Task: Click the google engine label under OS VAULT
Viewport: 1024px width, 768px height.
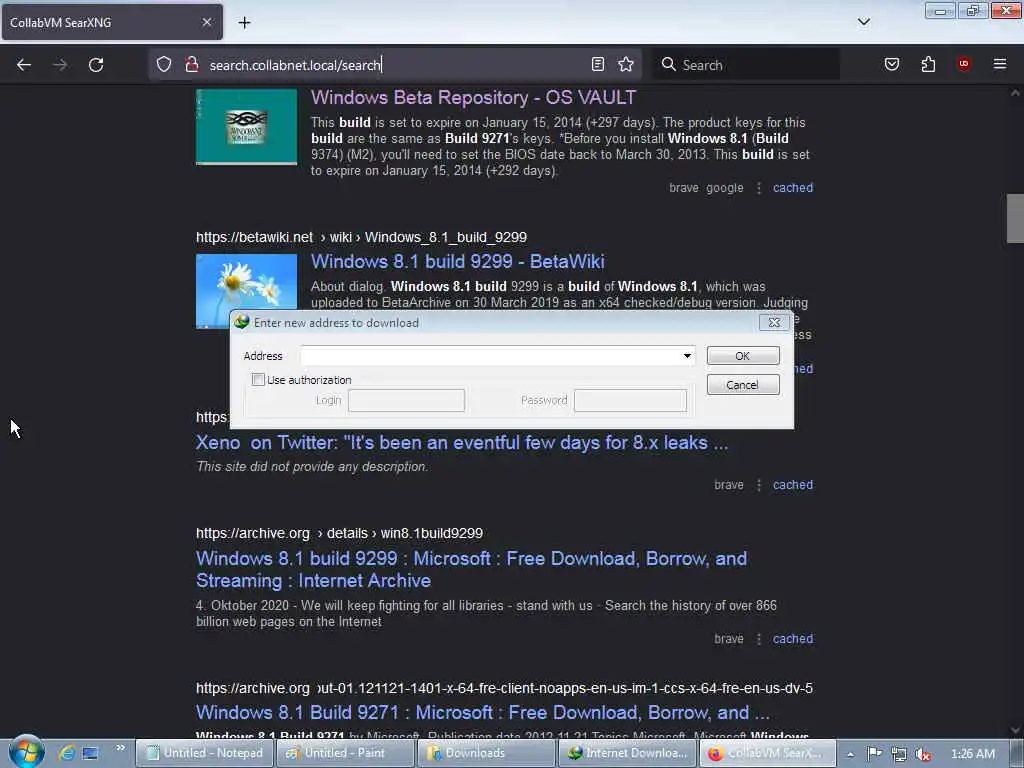Action: tap(725, 188)
